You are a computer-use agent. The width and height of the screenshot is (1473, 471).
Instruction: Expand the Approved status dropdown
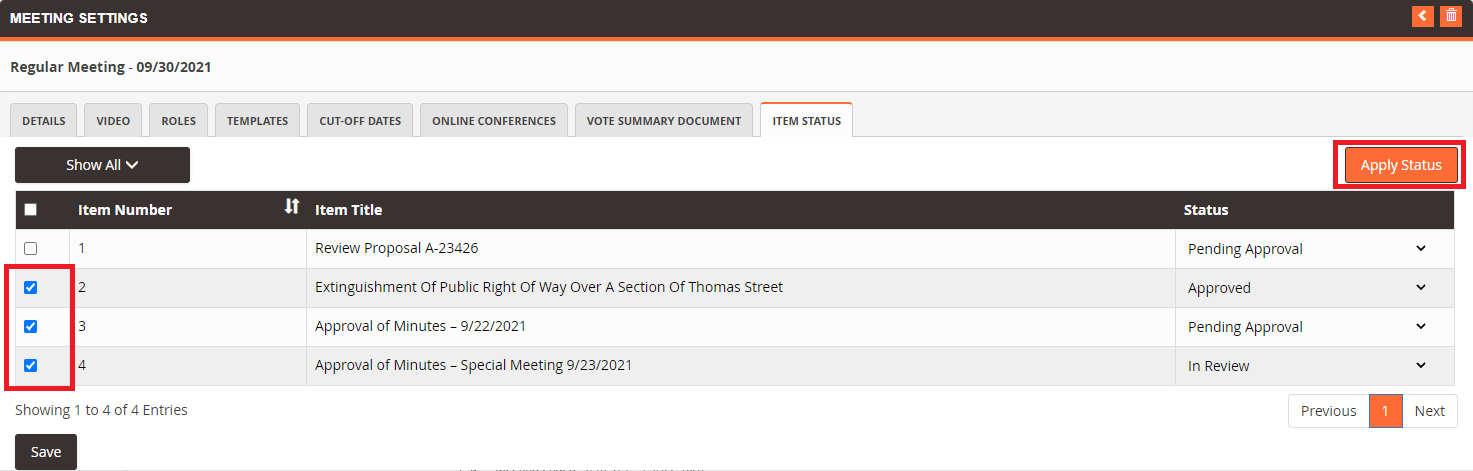[1314, 288]
